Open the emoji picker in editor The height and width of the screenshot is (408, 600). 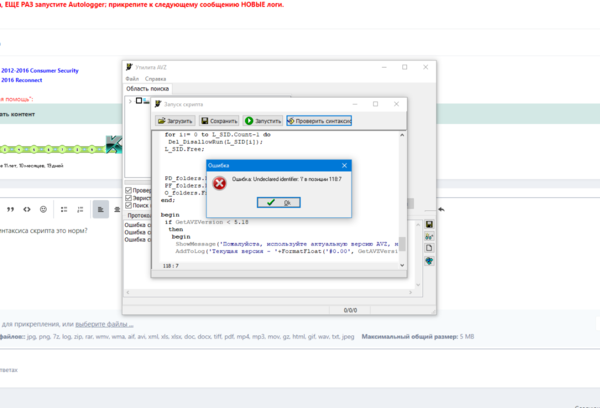[43, 209]
